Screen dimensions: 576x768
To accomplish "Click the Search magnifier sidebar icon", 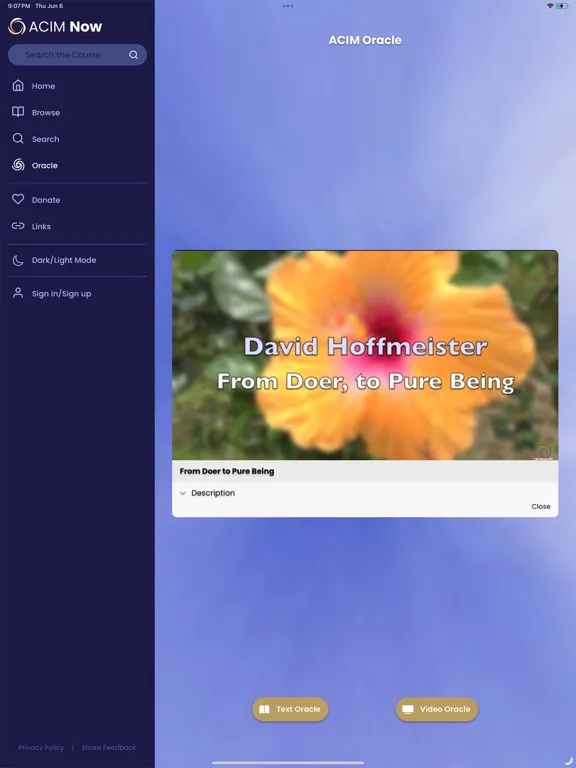I will 18,139.
